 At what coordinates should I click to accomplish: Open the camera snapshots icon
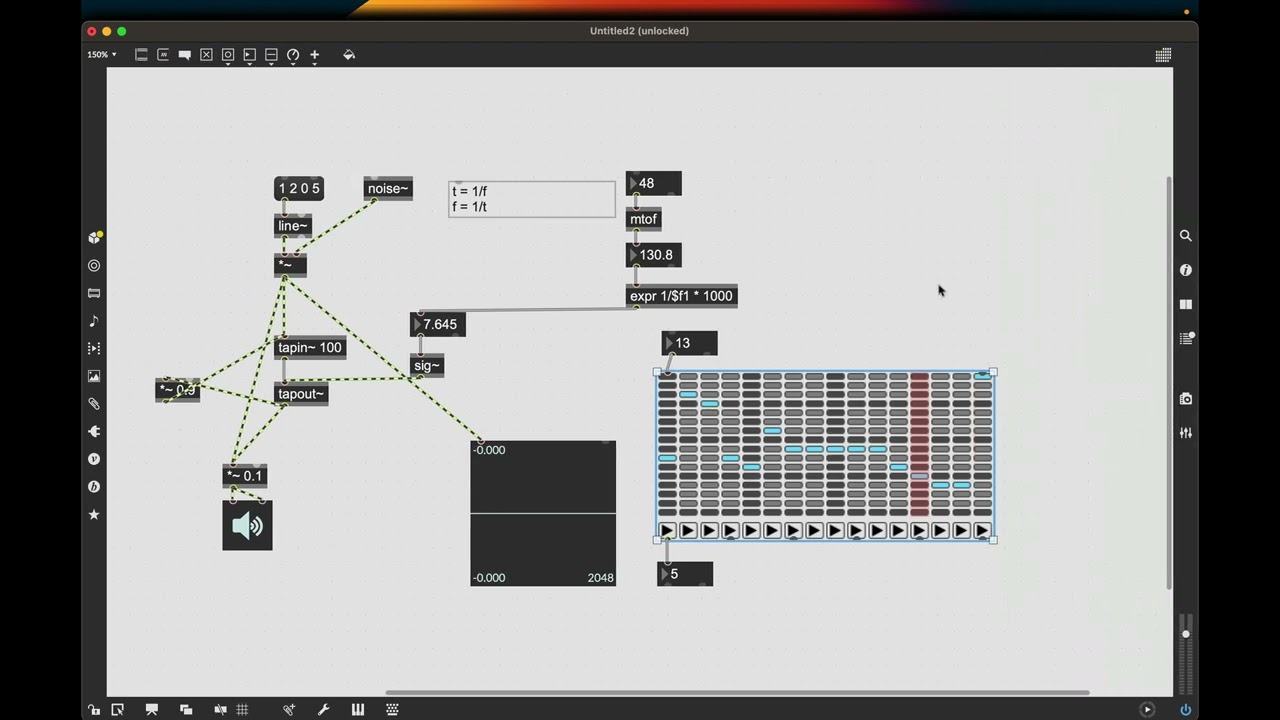(1185, 399)
